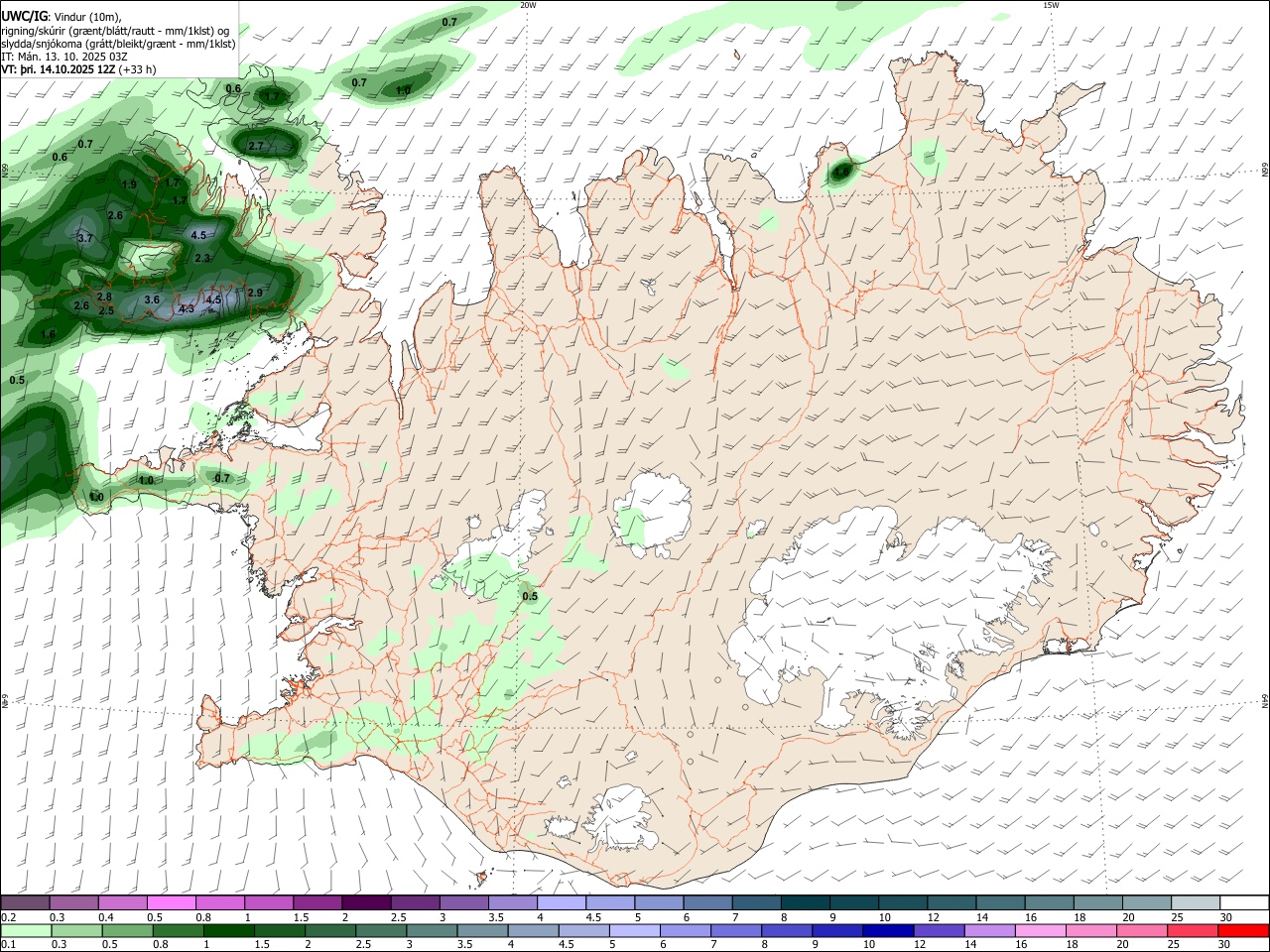Click the white snow legend swatch labeled 30

(x=1244, y=903)
